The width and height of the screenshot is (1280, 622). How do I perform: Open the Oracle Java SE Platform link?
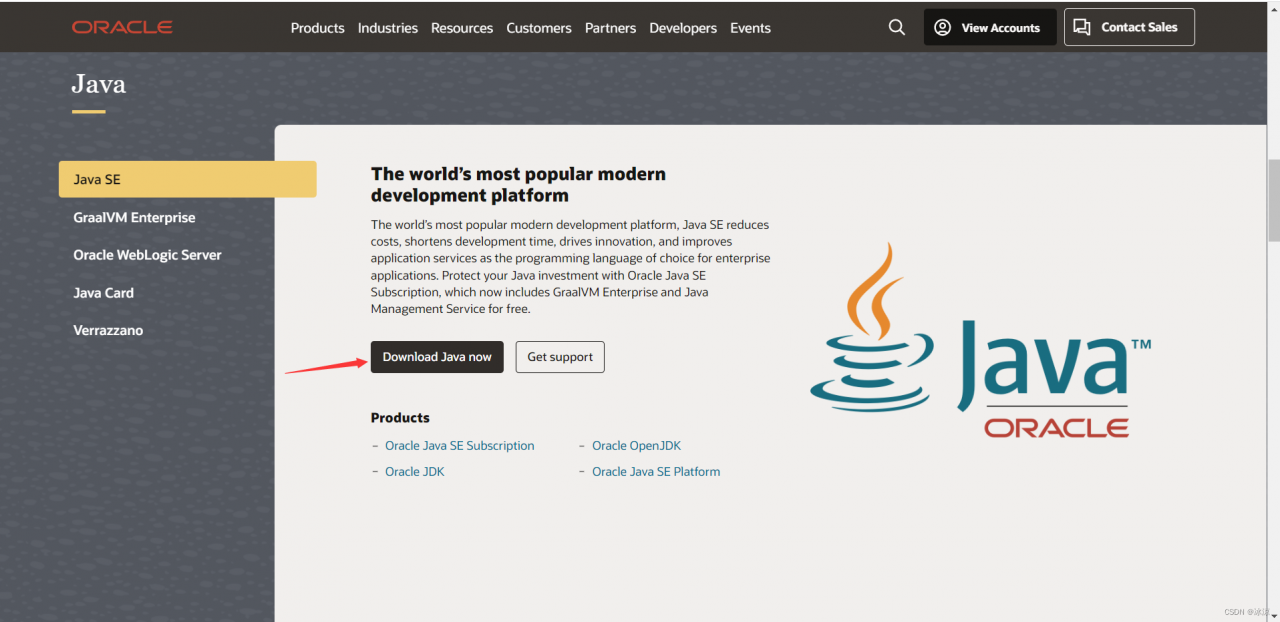(656, 472)
